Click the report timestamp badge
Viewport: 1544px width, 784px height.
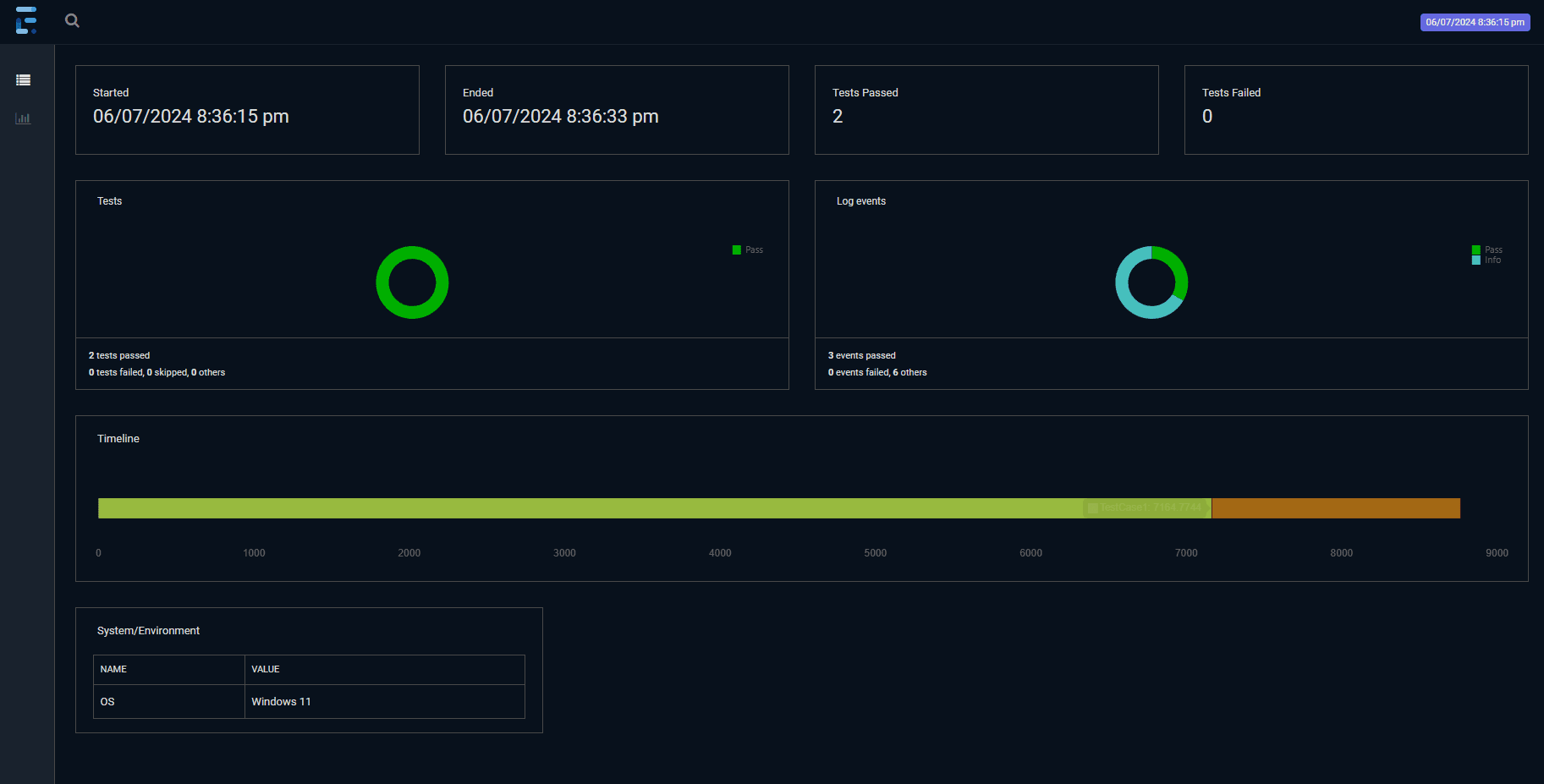(1474, 23)
